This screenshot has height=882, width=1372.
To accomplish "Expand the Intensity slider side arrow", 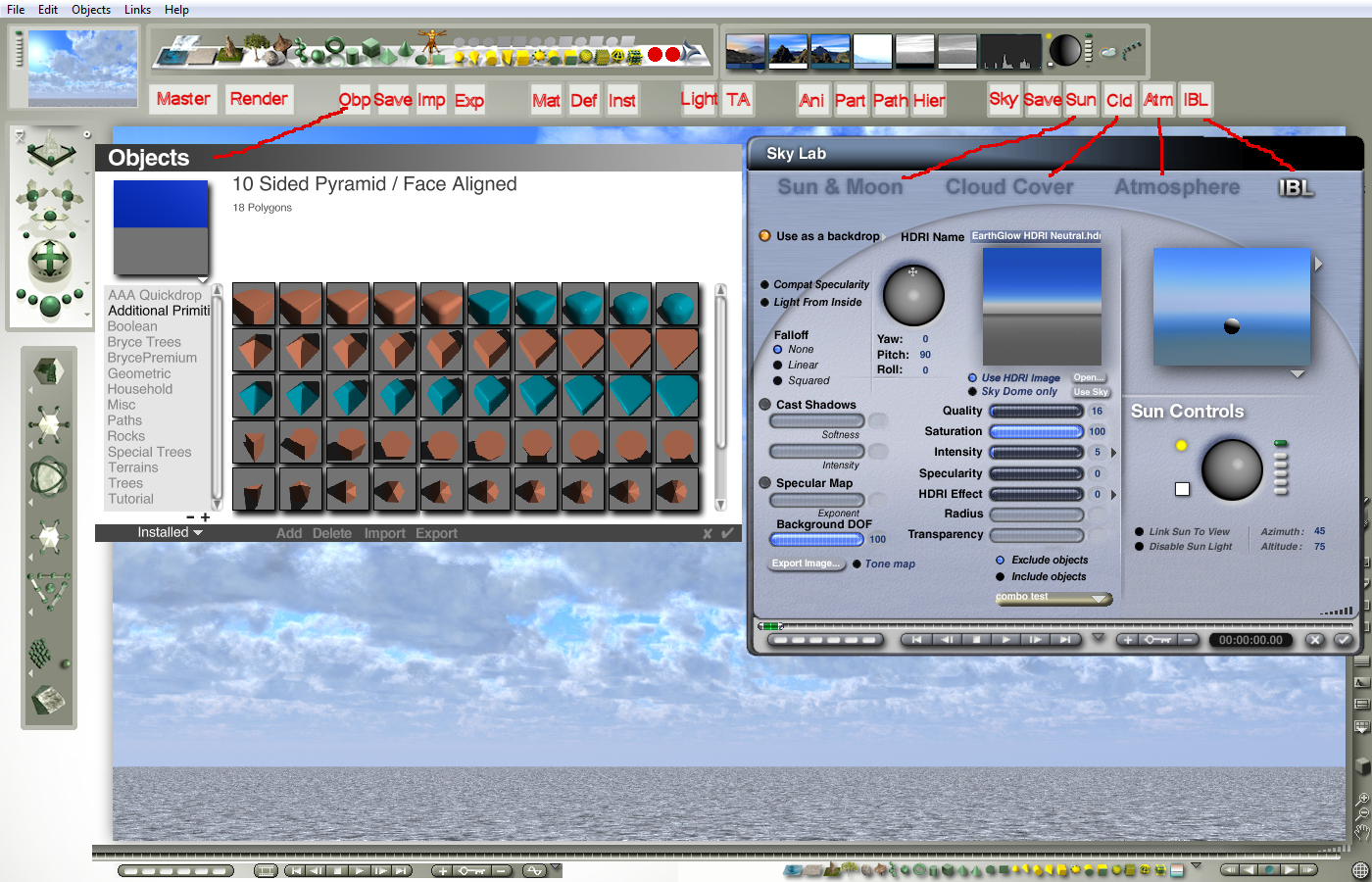I will pos(1113,453).
